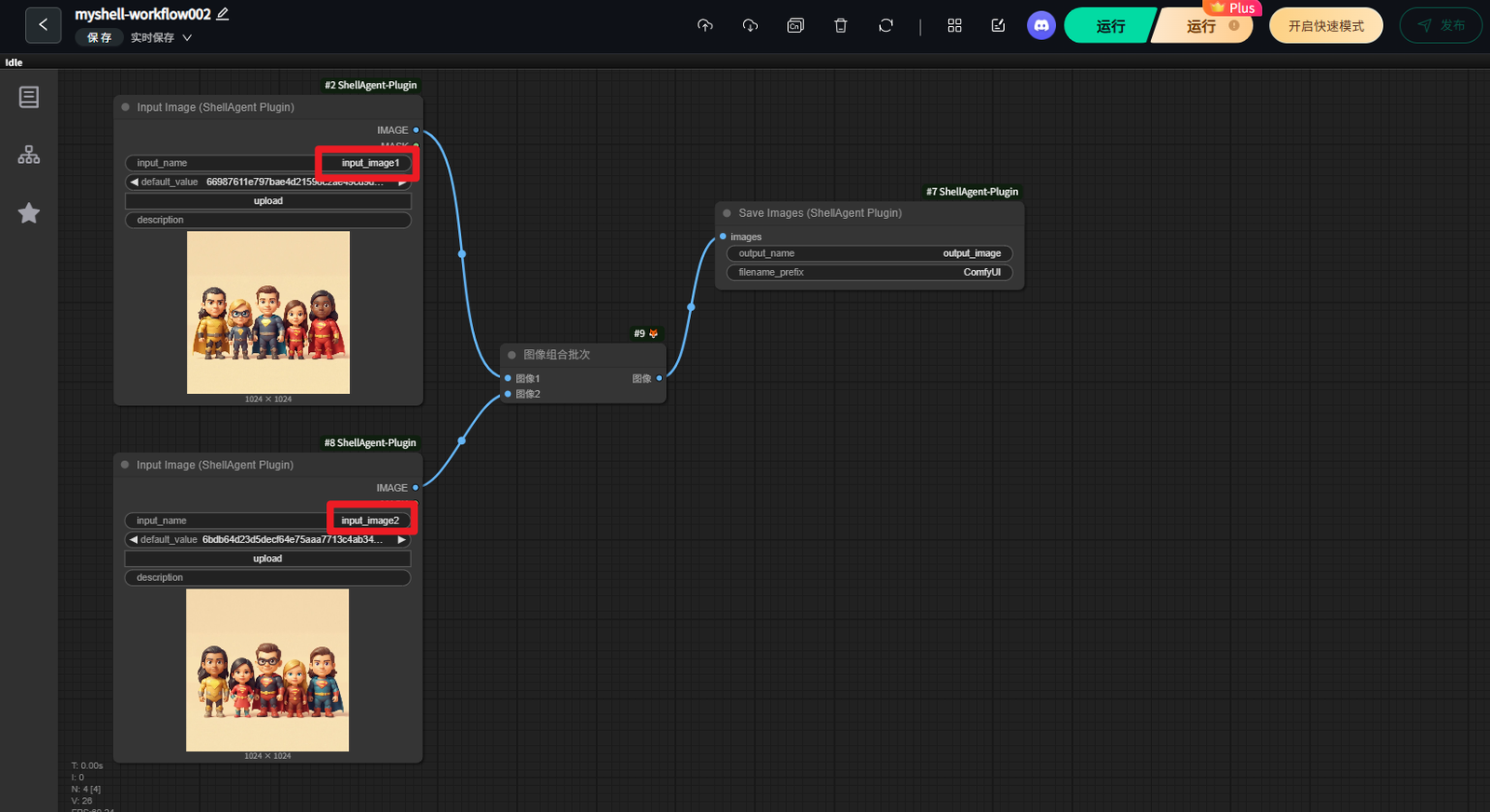
Task: Click right arrow of default_value in node #8
Action: click(401, 539)
